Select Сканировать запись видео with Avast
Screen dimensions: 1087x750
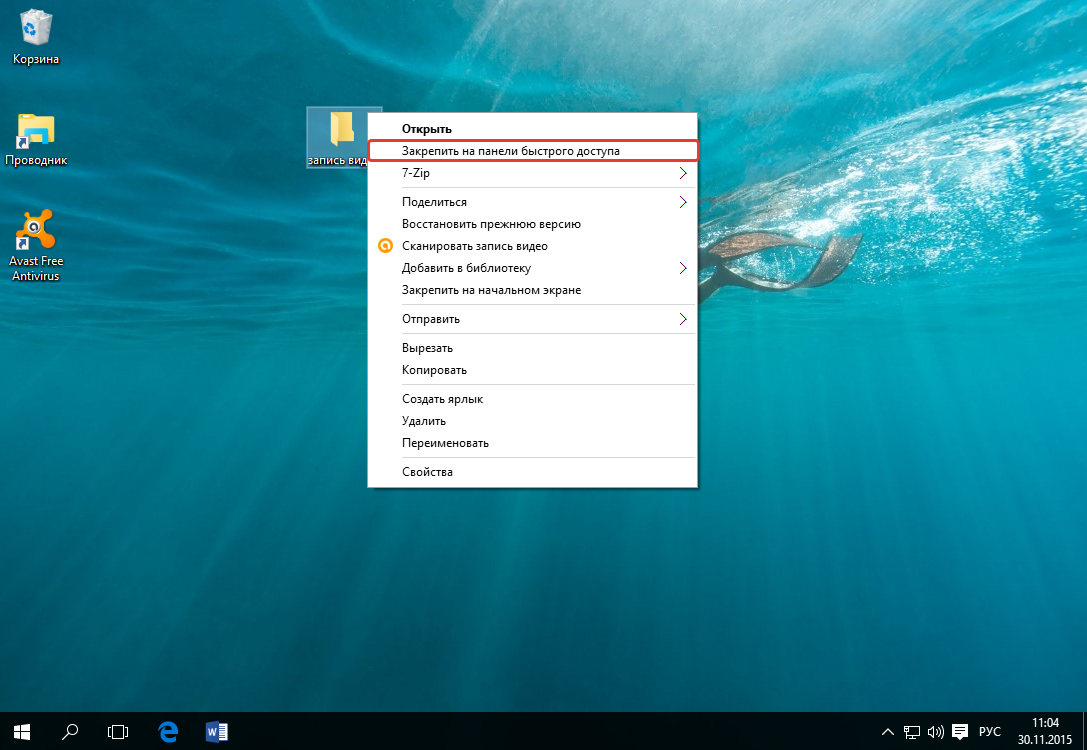pyautogui.click(x=474, y=246)
